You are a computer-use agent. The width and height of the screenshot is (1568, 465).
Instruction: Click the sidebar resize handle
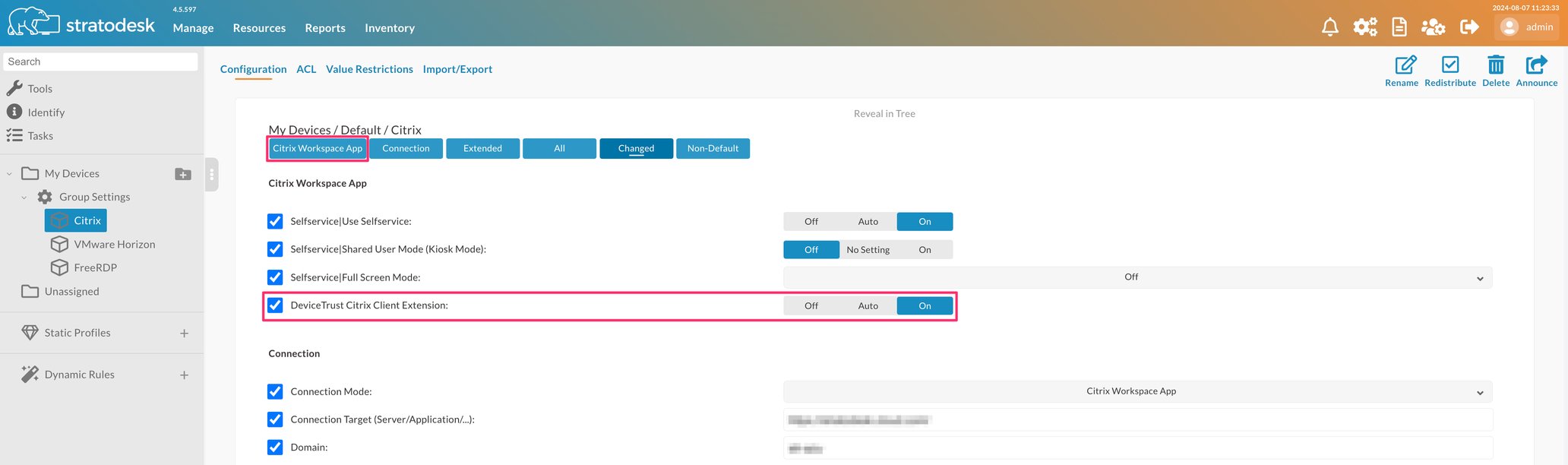pos(212,175)
